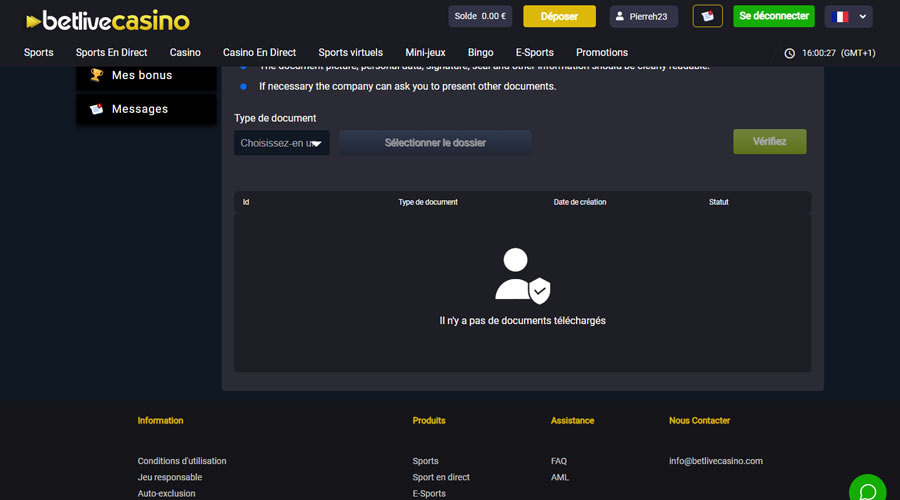Image resolution: width=900 pixels, height=500 pixels.
Task: Open Auto-exclusion footer link
Action: click(x=166, y=493)
